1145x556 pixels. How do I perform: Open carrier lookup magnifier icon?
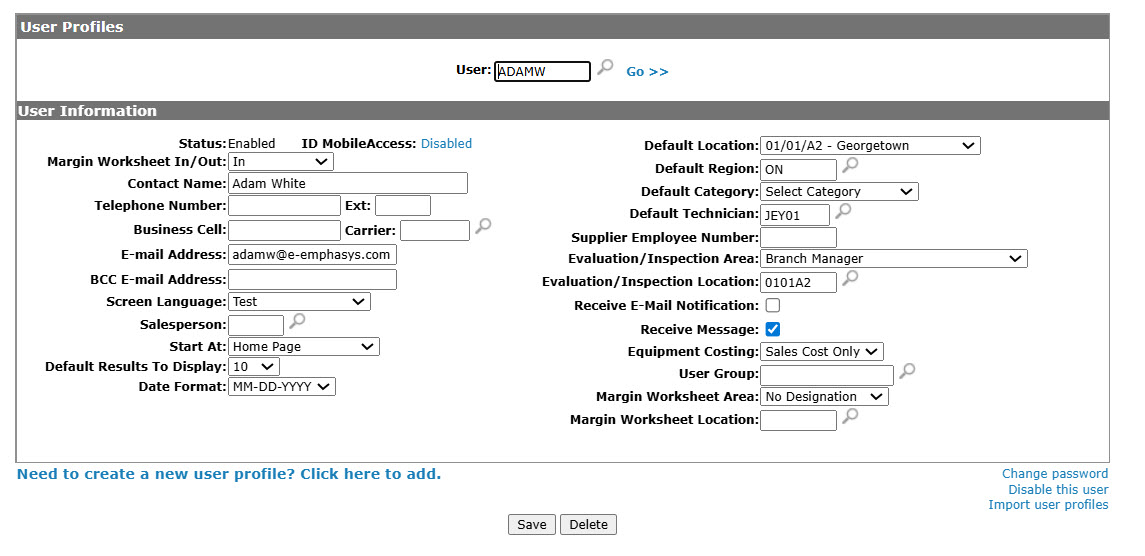483,226
